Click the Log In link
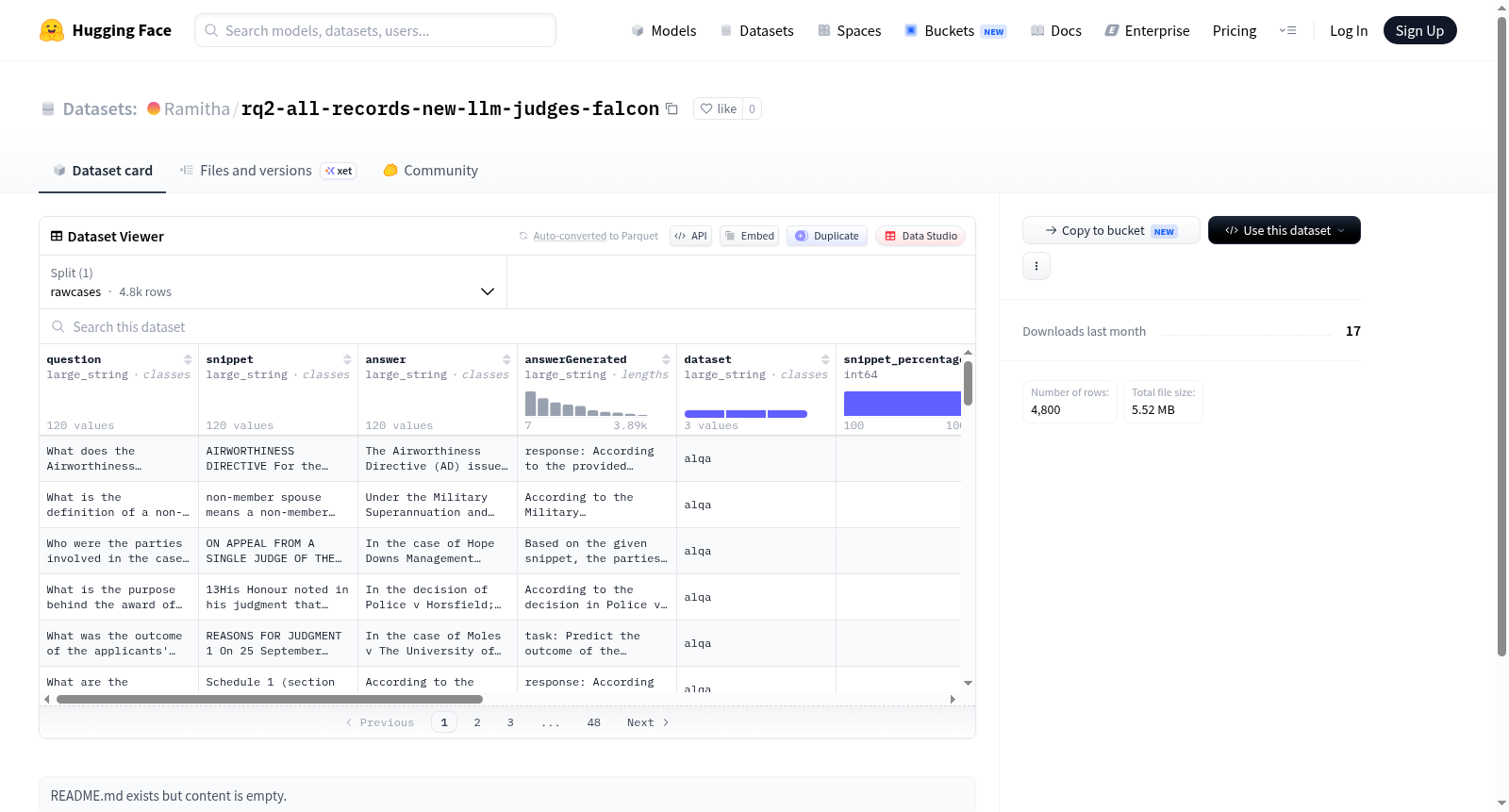Screen dimensions: 1509x812 [x=1349, y=30]
